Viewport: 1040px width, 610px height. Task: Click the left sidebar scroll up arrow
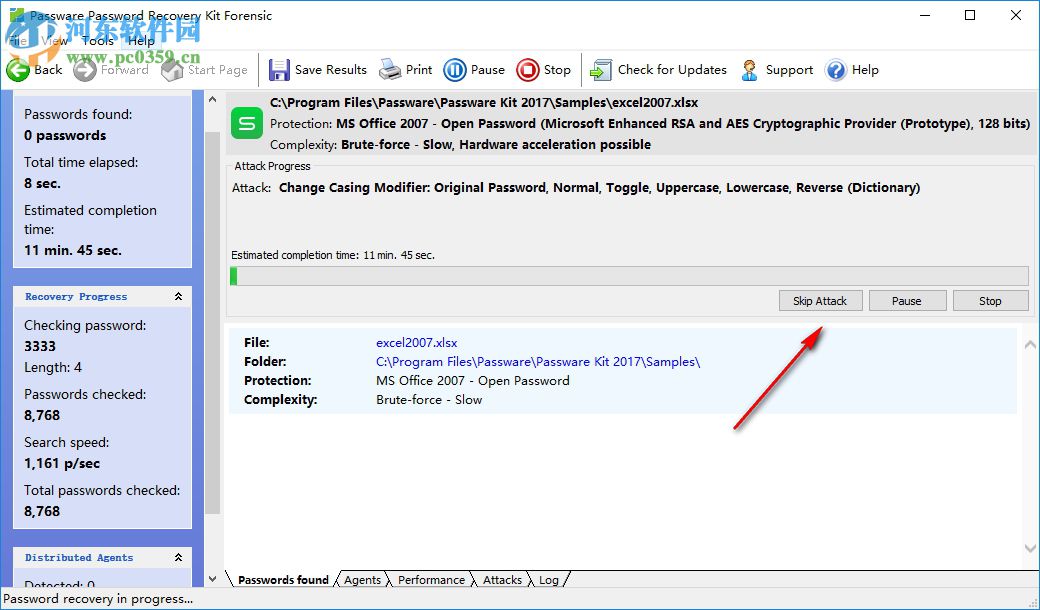[212, 99]
